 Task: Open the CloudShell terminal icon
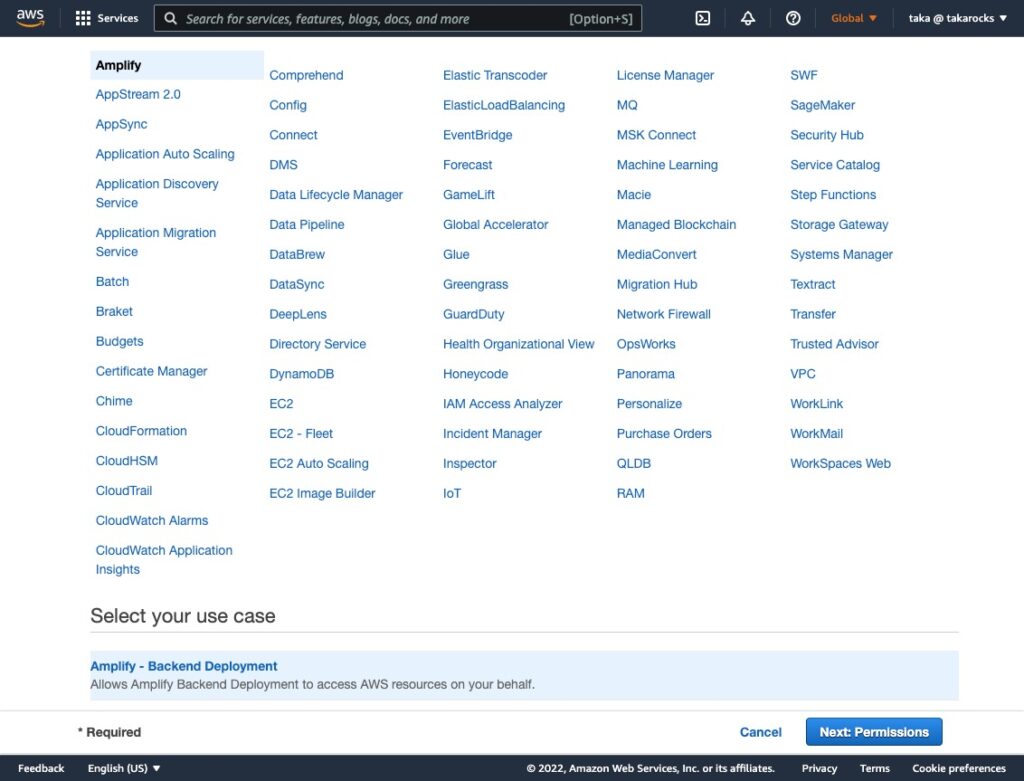click(x=703, y=18)
